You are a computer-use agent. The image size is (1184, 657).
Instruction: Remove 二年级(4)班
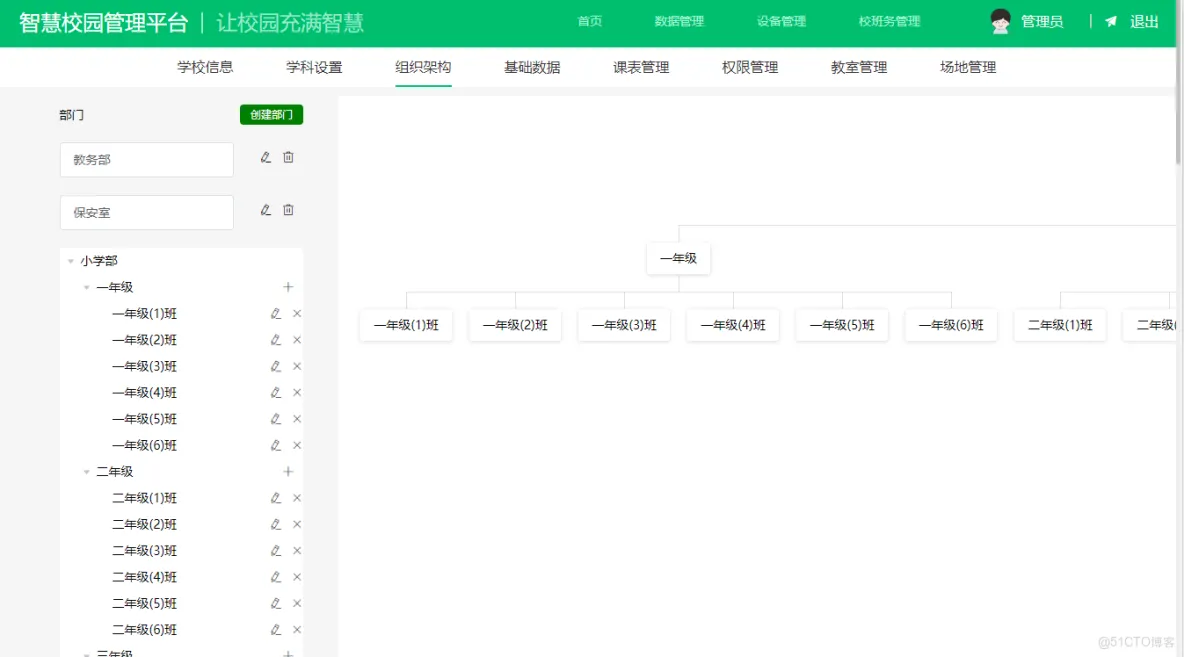tap(297, 578)
